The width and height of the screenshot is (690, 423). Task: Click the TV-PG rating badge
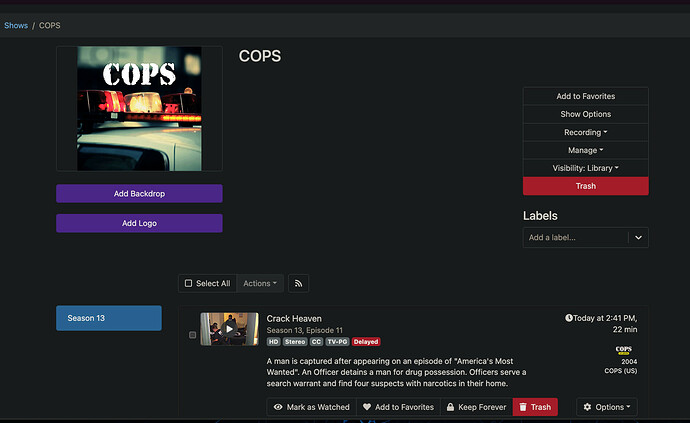tap(338, 342)
